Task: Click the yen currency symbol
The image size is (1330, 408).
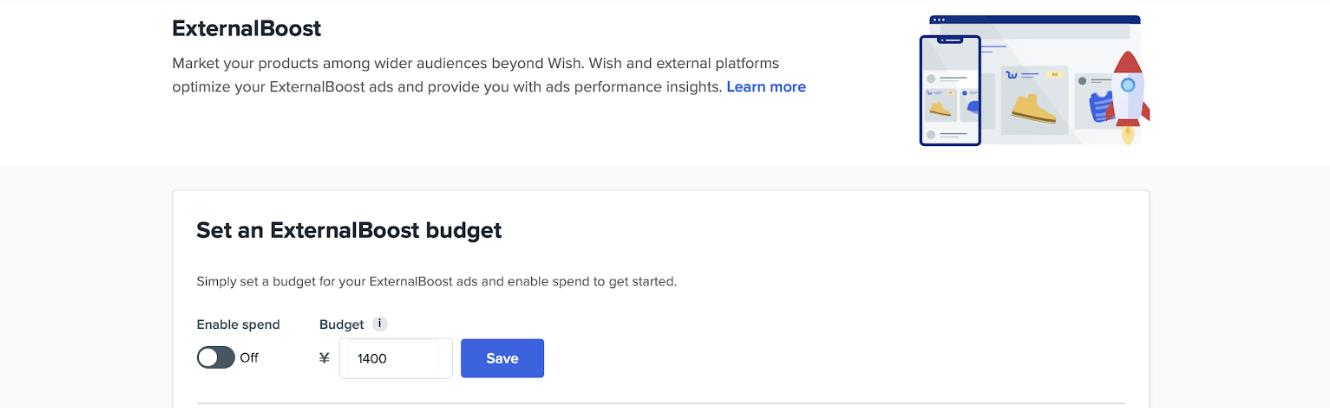Action: (x=324, y=358)
